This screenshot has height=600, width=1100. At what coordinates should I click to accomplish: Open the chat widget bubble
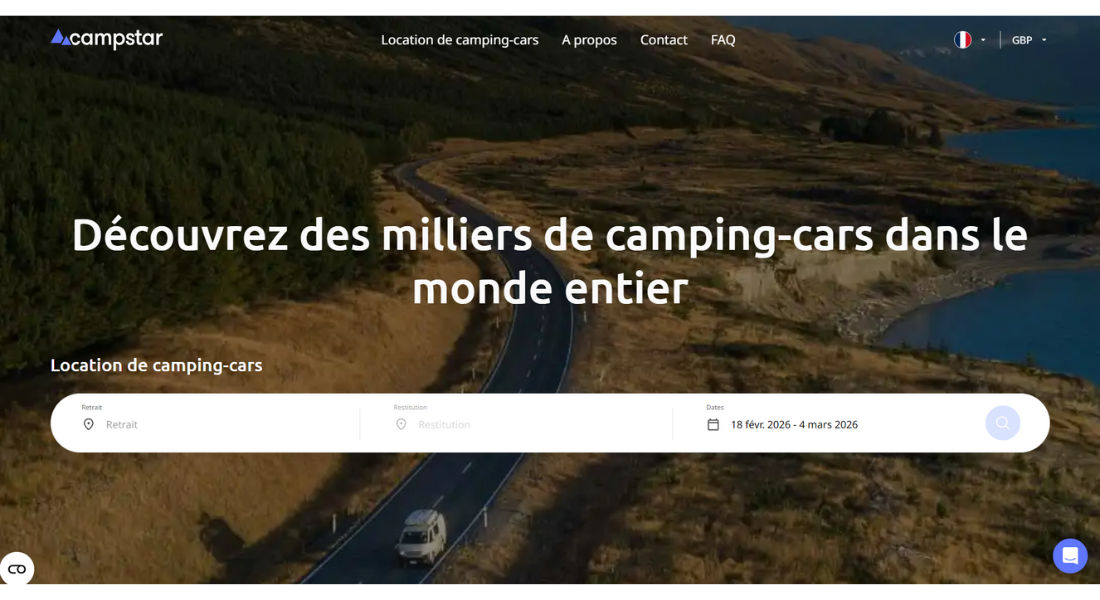[1070, 556]
